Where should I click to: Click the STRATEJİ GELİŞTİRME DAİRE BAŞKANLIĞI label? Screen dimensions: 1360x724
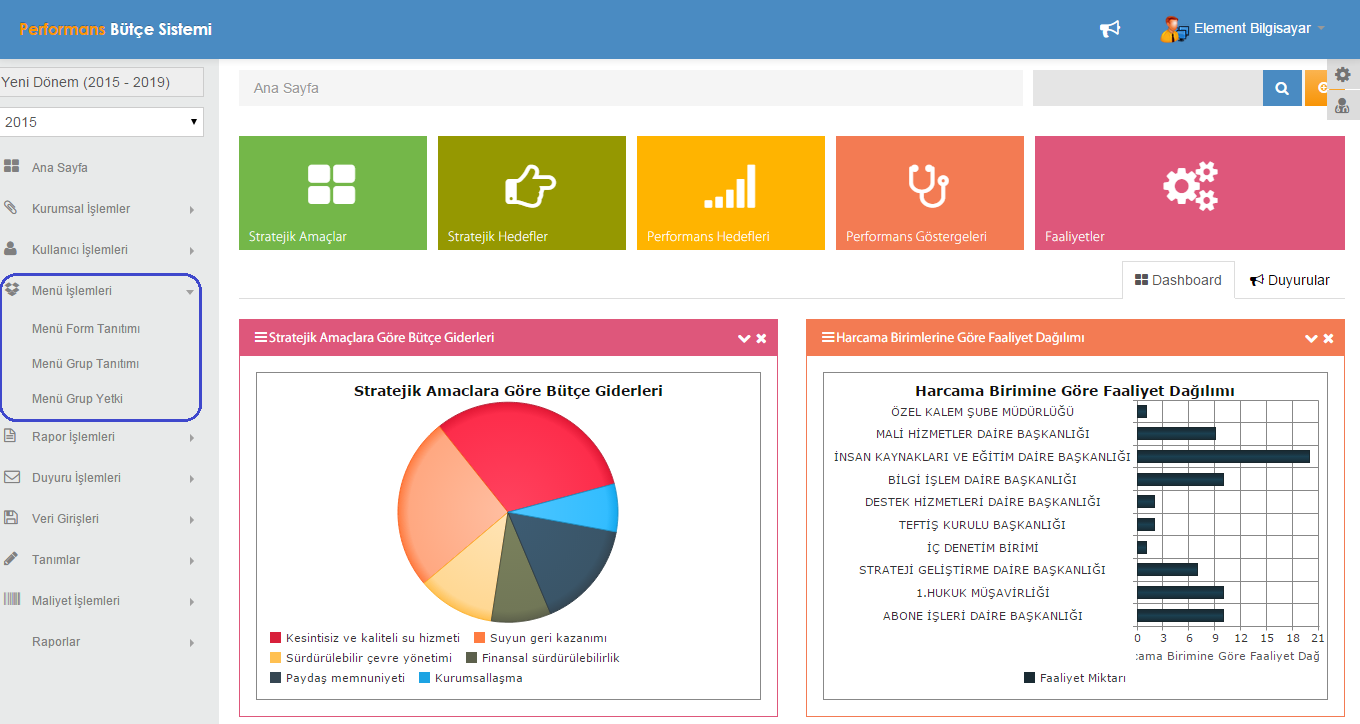coord(982,570)
